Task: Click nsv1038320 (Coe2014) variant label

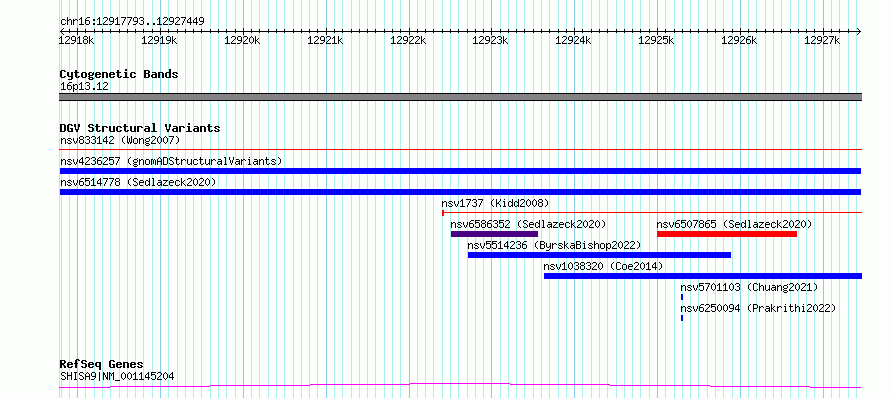Action: pyautogui.click(x=603, y=266)
